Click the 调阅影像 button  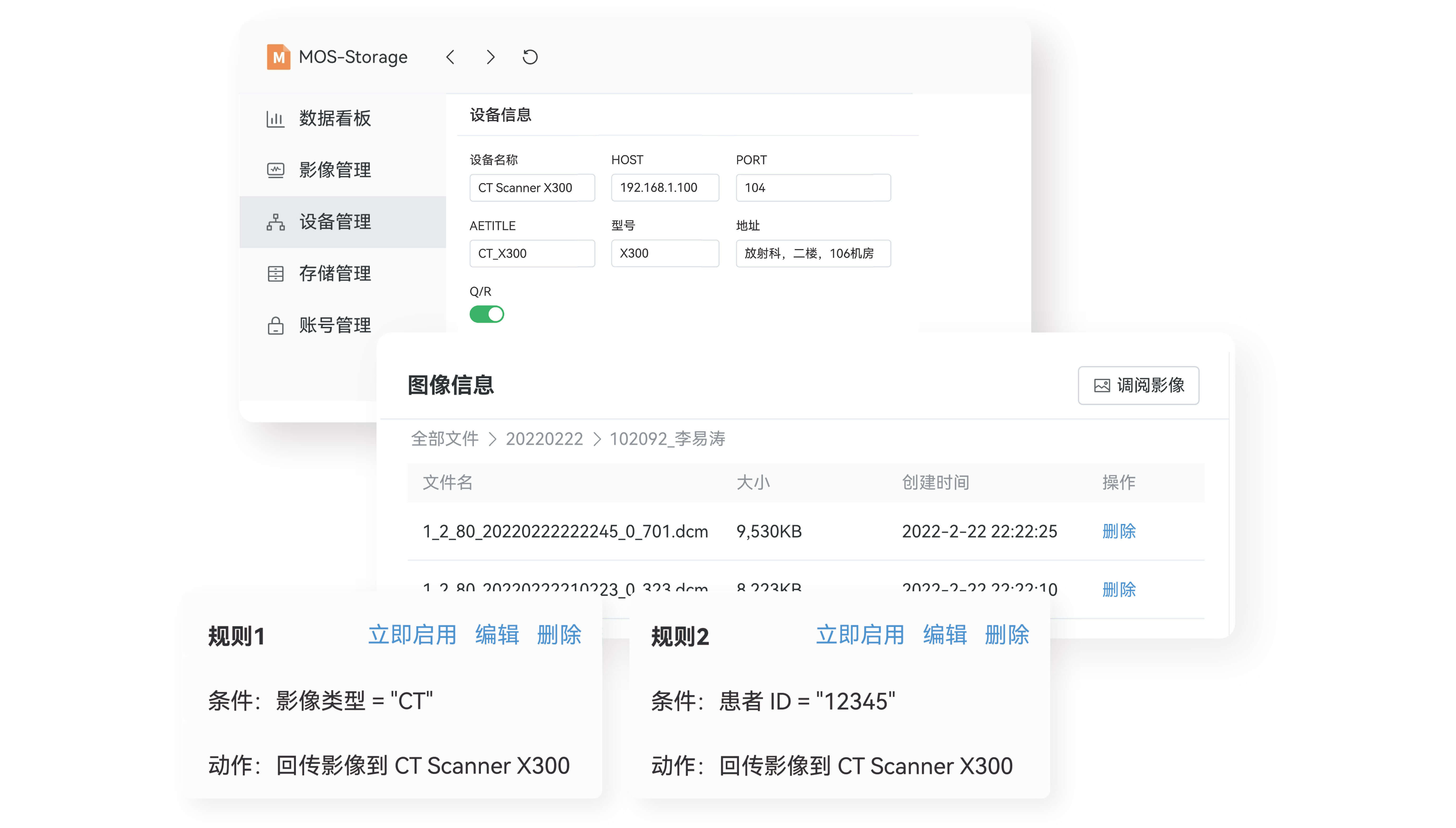(1139, 386)
